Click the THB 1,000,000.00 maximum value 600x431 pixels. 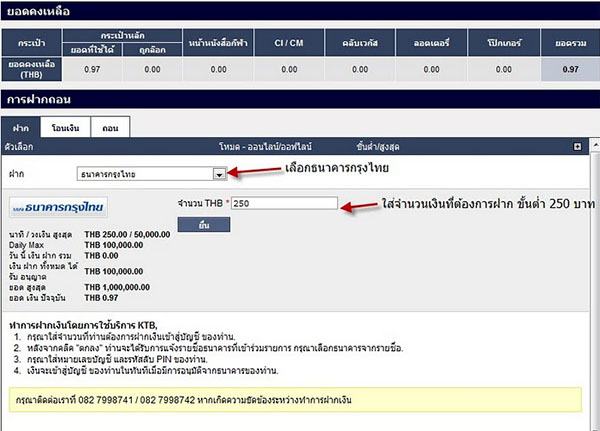point(117,287)
